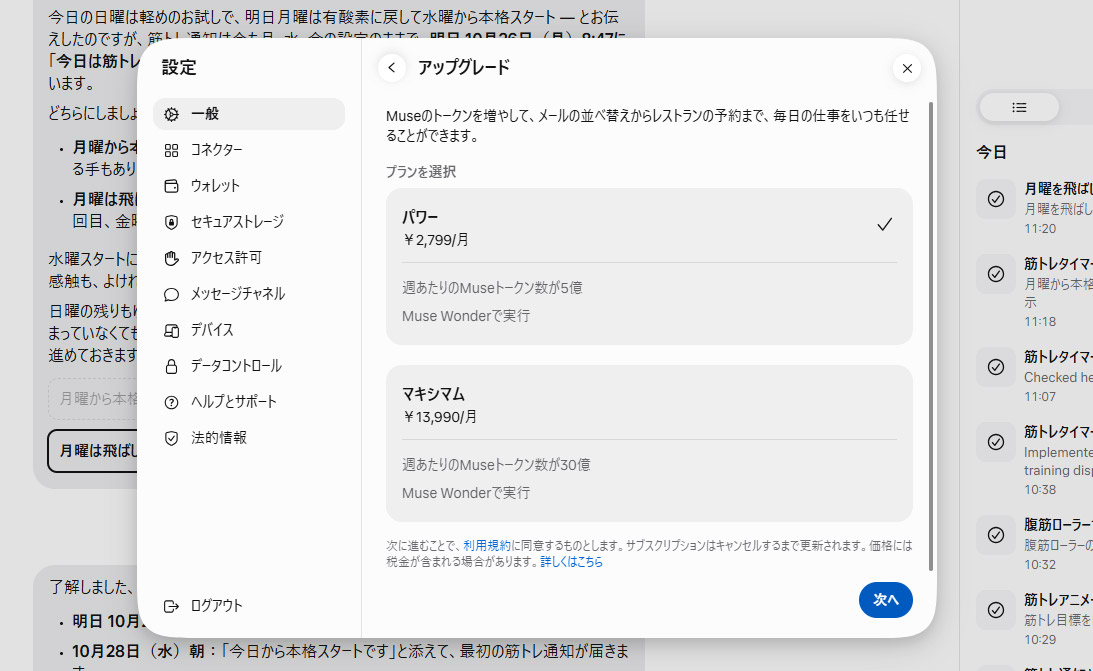Open the デバイス settings section
Screen dimensions: 1093x671
coord(249,330)
